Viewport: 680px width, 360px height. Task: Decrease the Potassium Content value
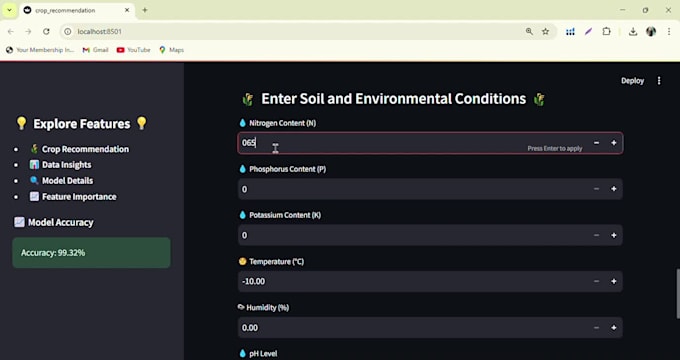[596, 235]
